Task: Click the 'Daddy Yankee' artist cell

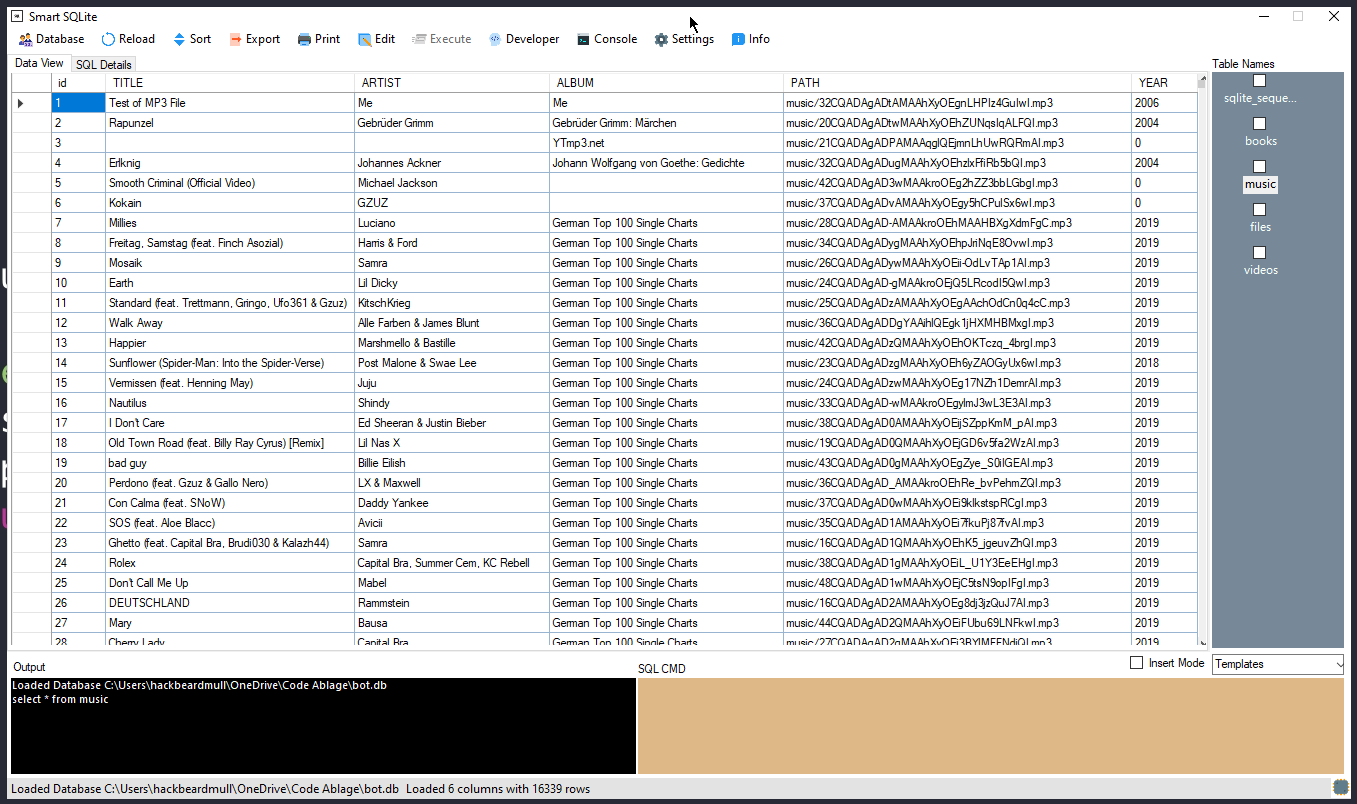Action: click(452, 503)
